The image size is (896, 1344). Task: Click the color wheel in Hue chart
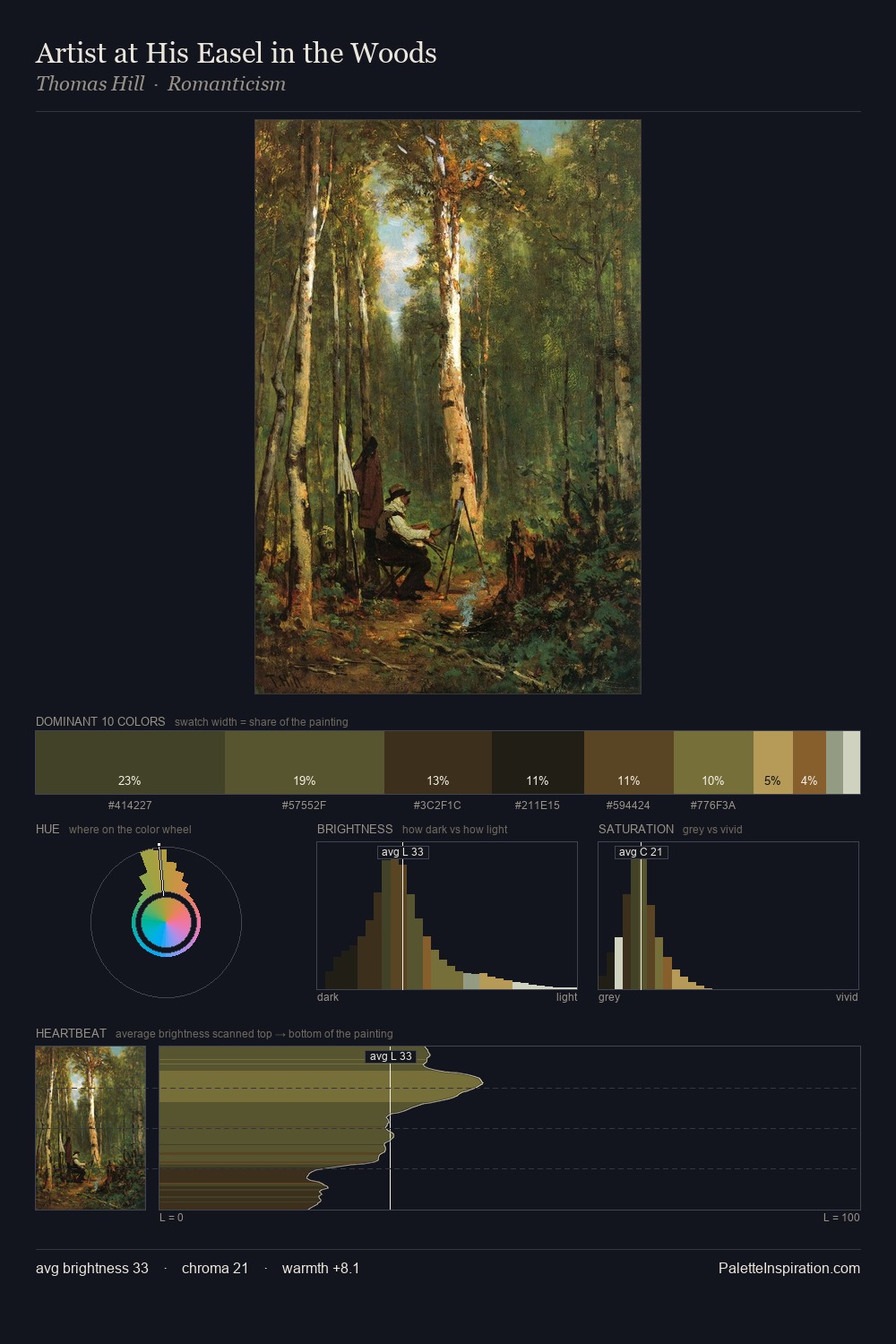click(x=166, y=923)
